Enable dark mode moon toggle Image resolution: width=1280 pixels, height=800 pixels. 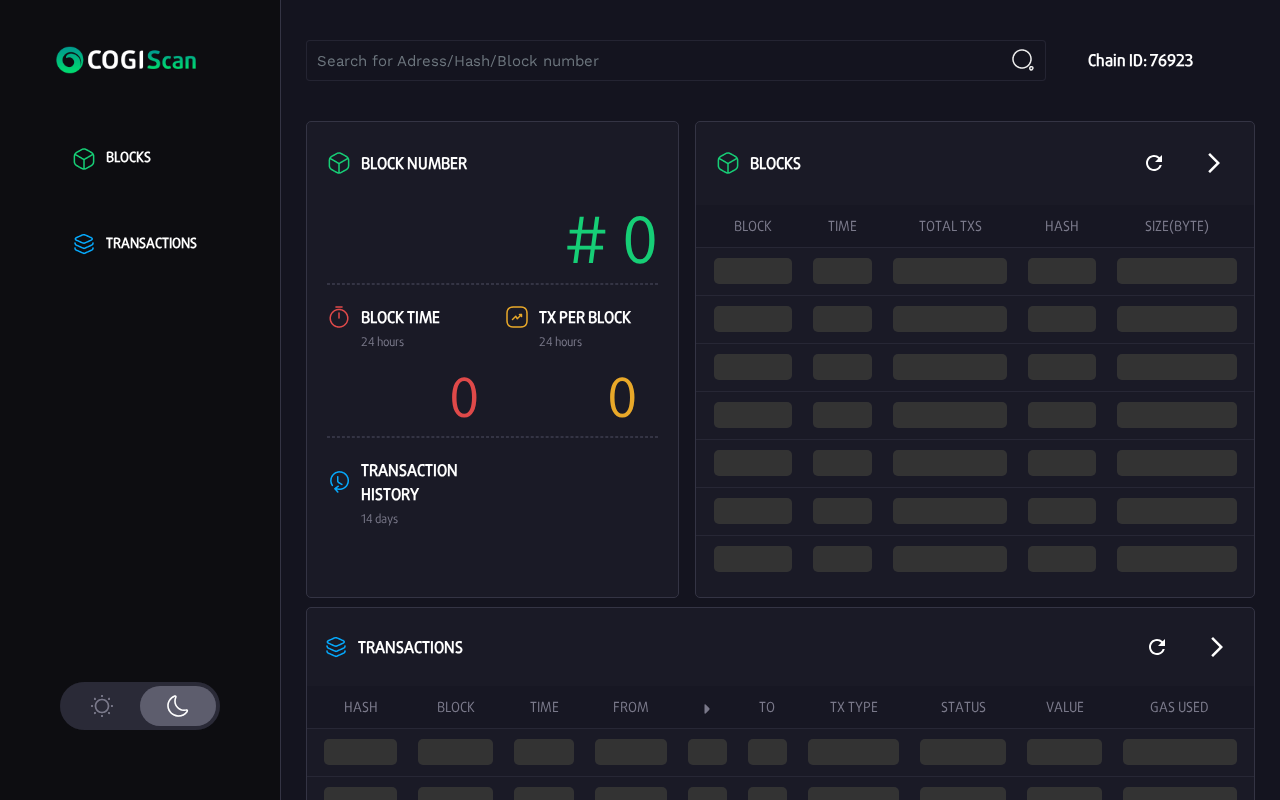178,706
